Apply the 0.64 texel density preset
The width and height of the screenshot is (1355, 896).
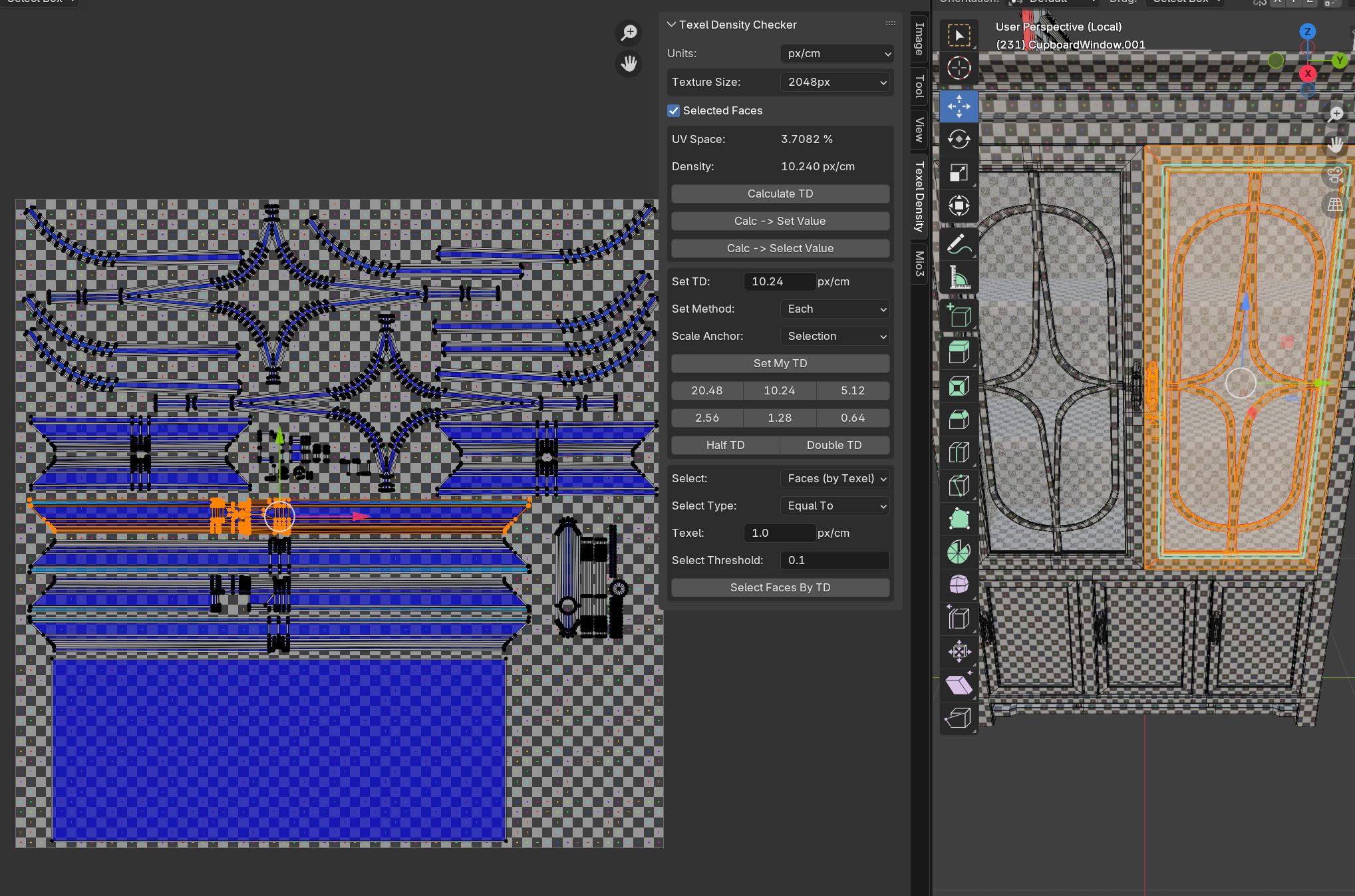(x=853, y=418)
